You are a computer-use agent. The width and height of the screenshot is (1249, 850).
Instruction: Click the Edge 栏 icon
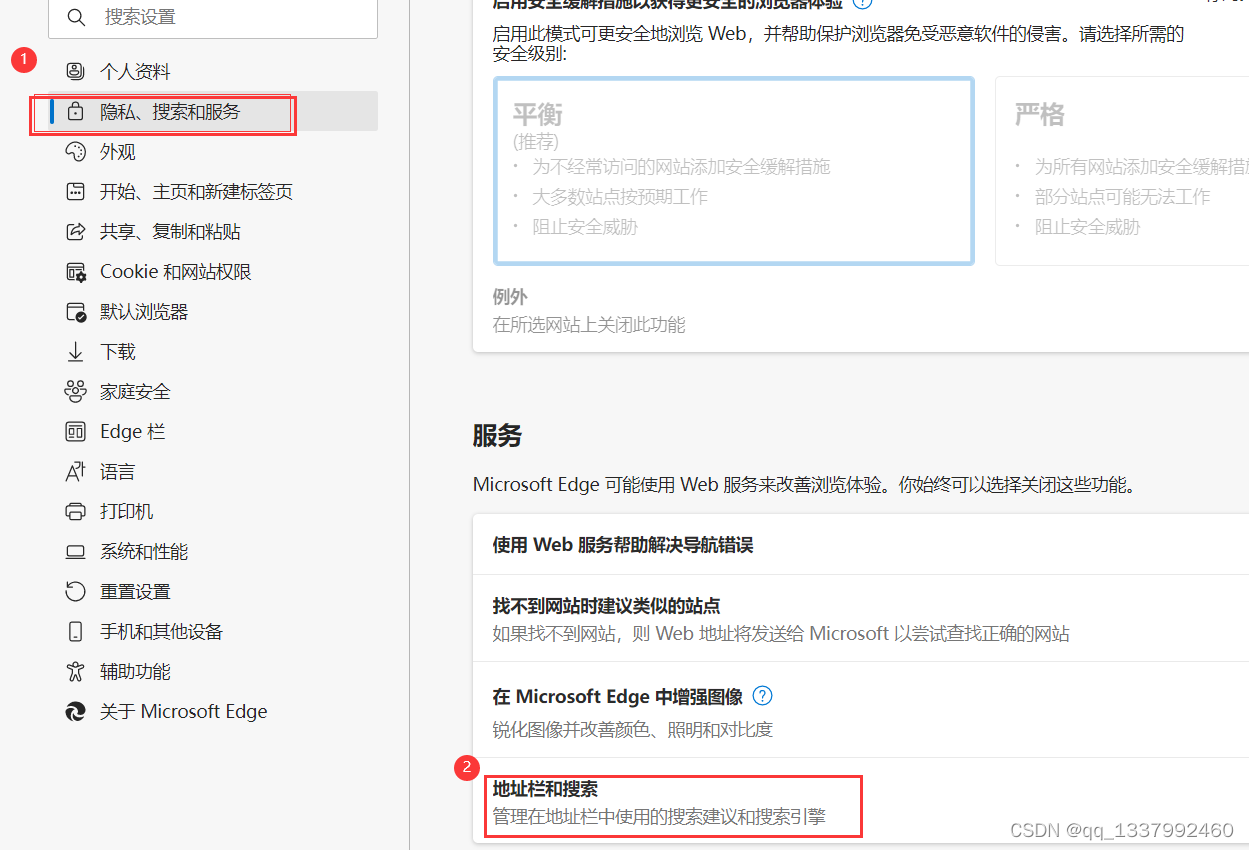[75, 431]
